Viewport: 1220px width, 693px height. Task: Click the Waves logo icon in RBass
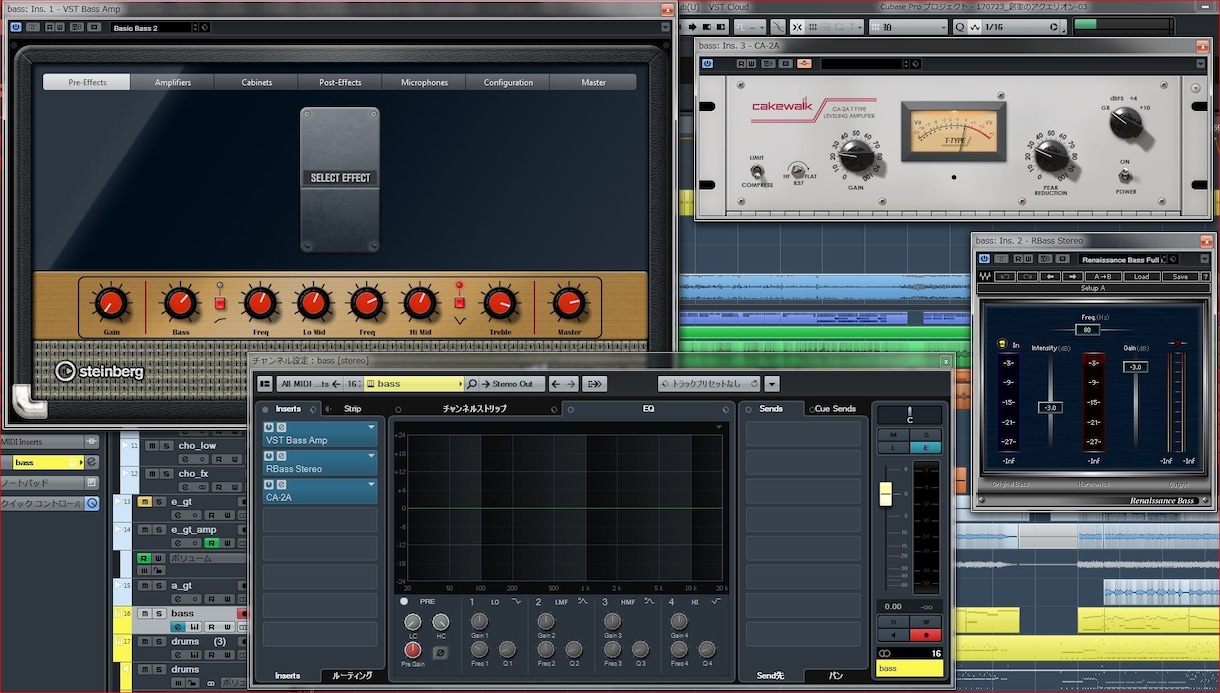point(987,276)
